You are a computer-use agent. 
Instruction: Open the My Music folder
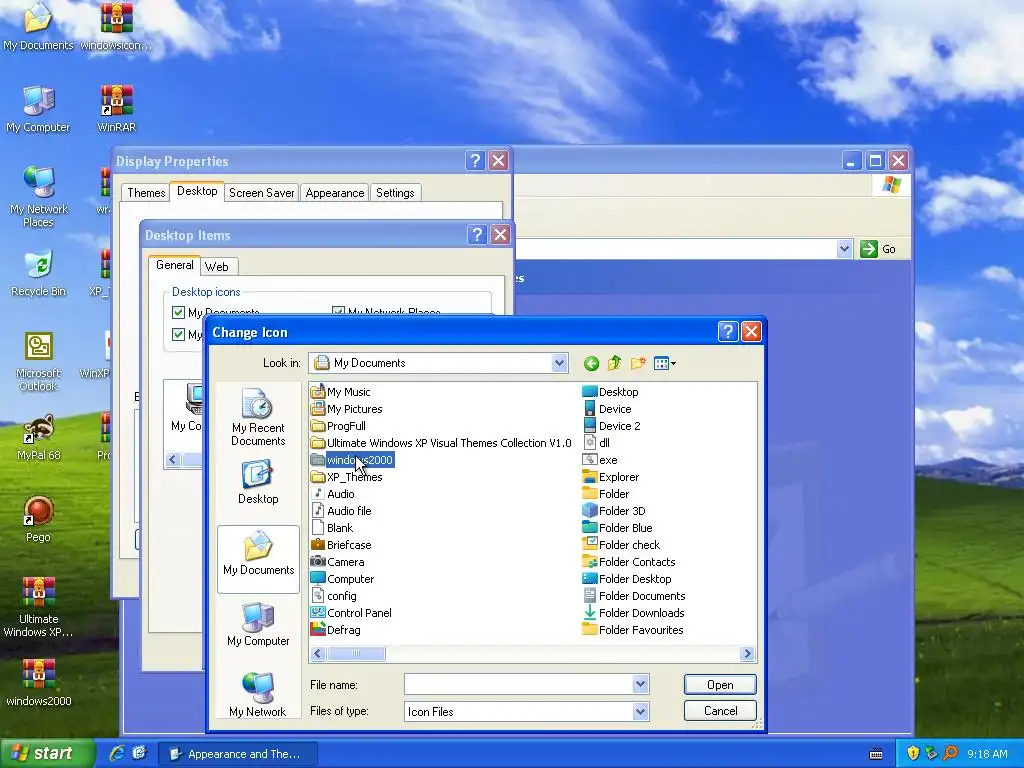pos(340,392)
